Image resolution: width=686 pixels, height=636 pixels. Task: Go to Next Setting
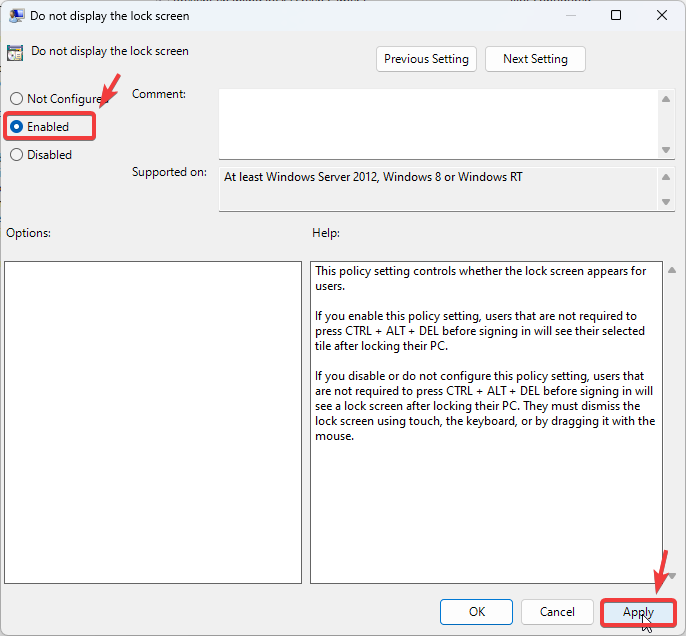tap(535, 59)
